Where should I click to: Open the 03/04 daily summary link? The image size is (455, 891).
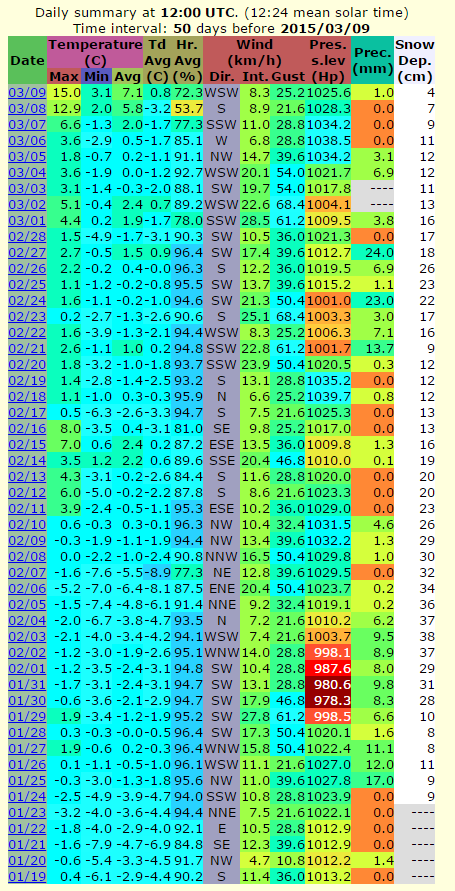click(x=23, y=171)
